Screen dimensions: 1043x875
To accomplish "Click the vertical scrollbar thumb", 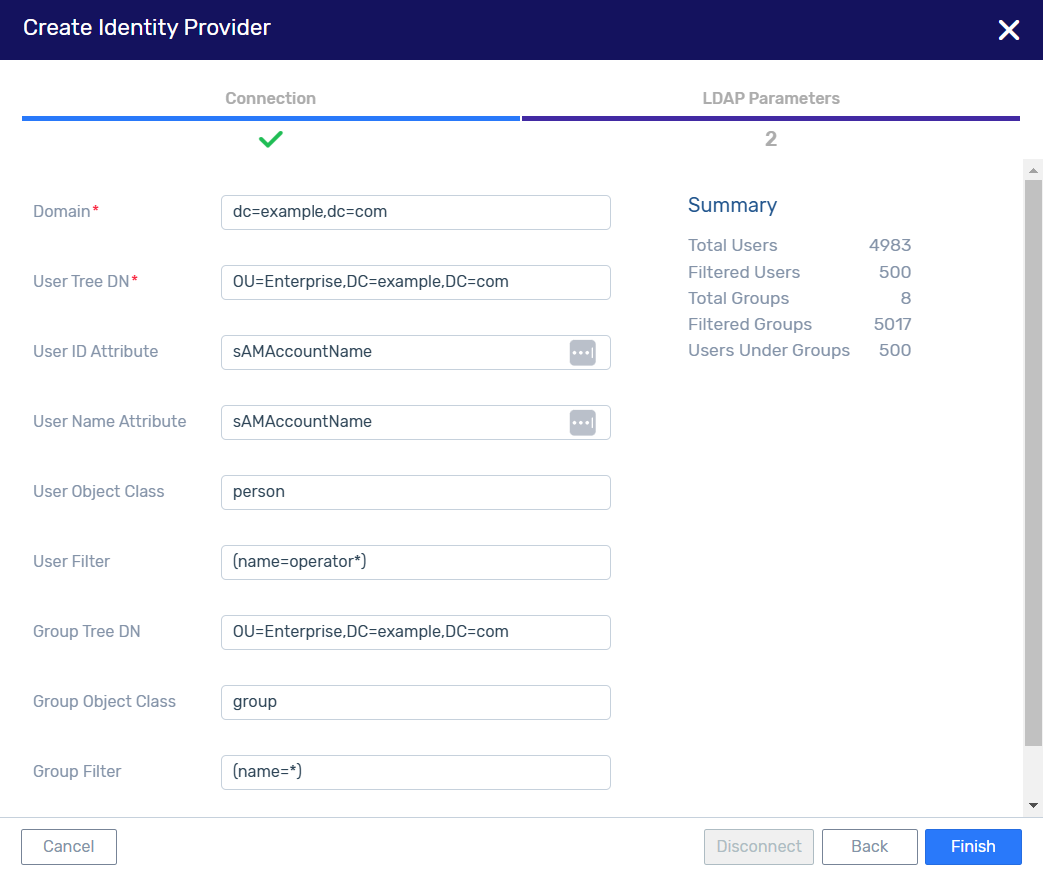I will (x=1033, y=462).
